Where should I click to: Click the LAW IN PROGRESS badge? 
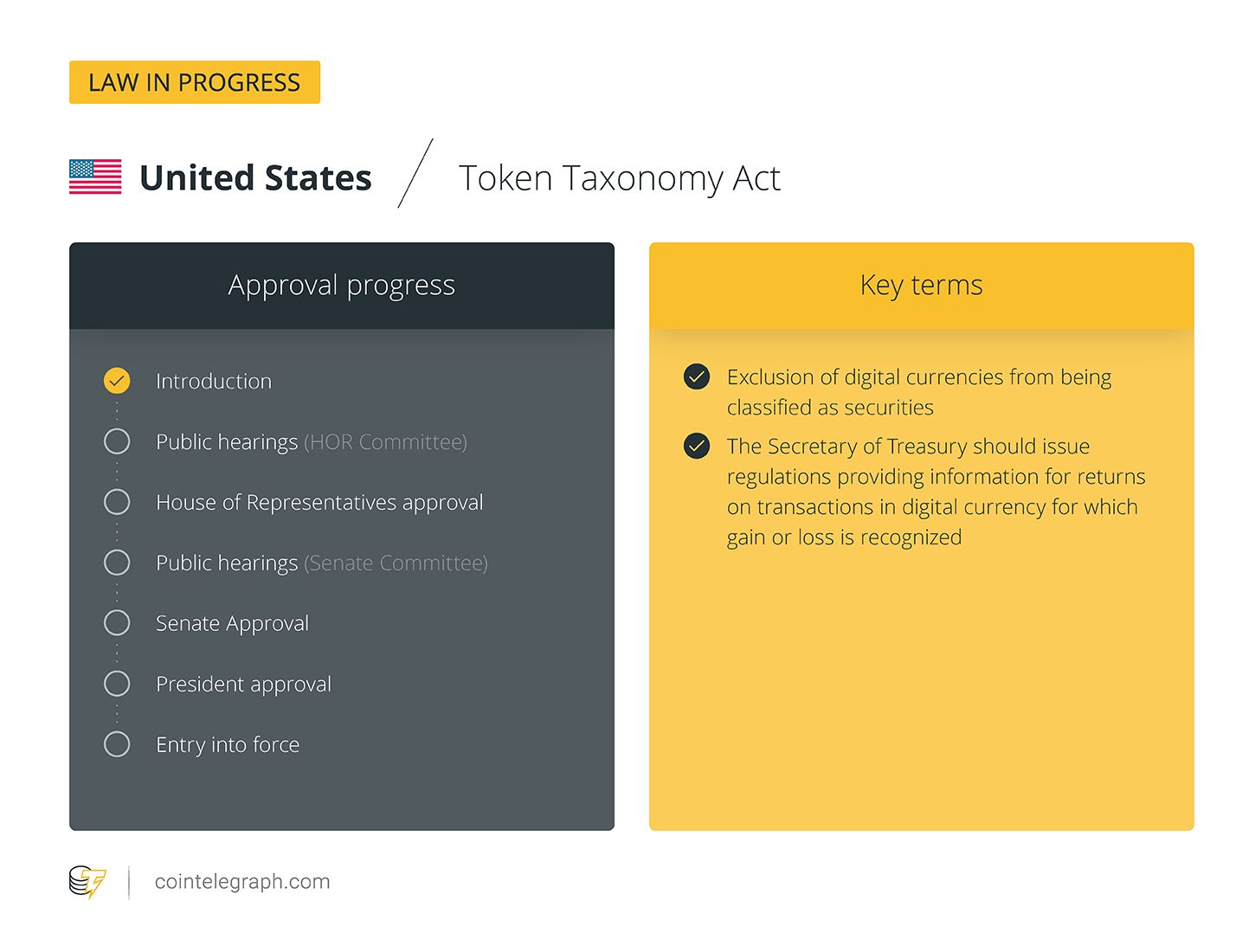195,82
